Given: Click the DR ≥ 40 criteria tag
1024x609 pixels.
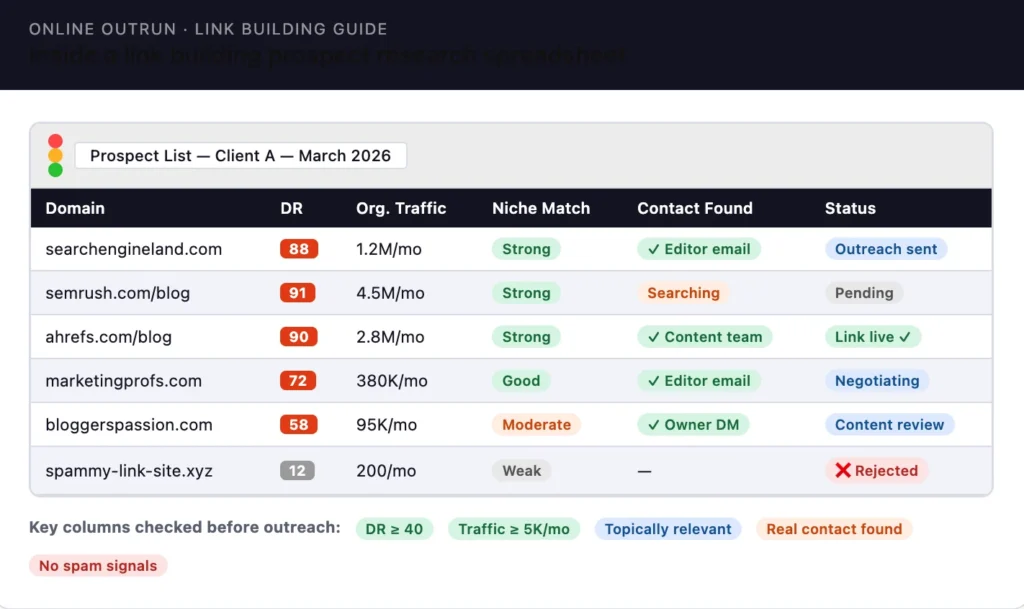Looking at the screenshot, I should pyautogui.click(x=394, y=529).
